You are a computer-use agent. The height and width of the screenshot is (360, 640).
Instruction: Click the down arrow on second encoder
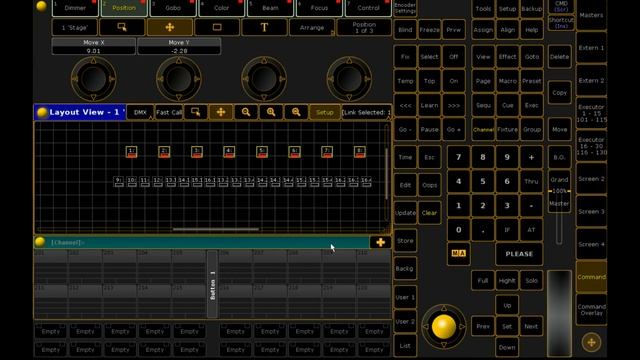[x=179, y=98]
